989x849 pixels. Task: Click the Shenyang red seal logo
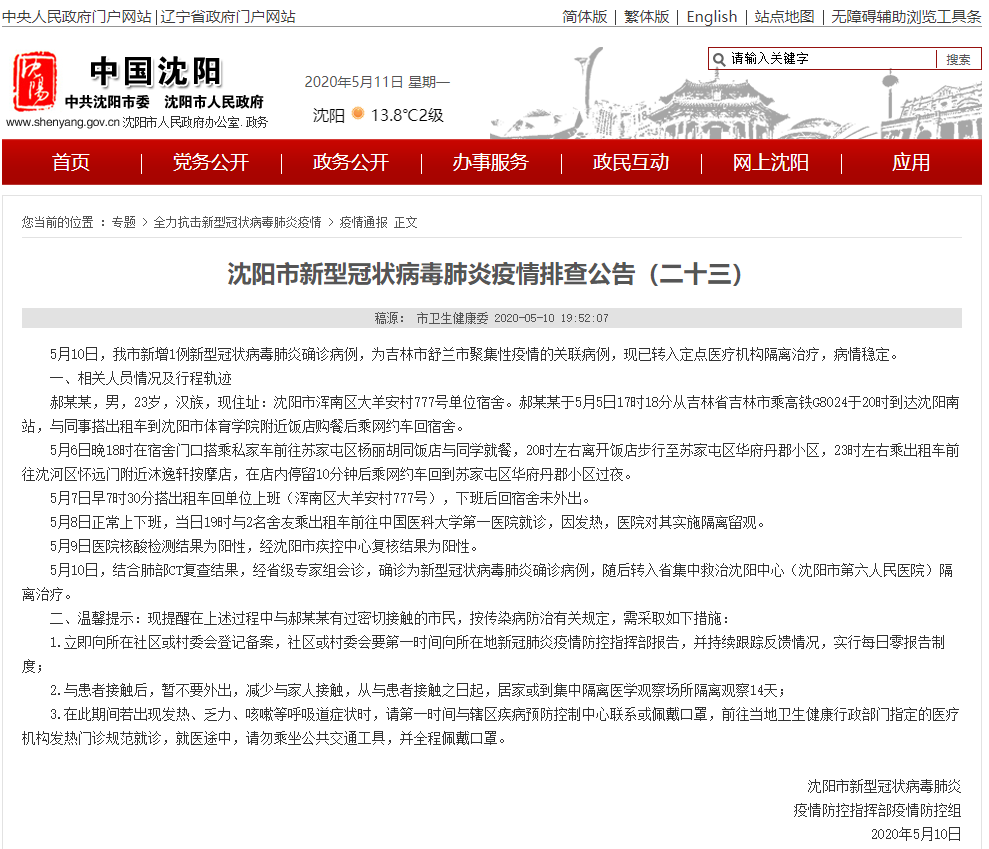coord(35,80)
